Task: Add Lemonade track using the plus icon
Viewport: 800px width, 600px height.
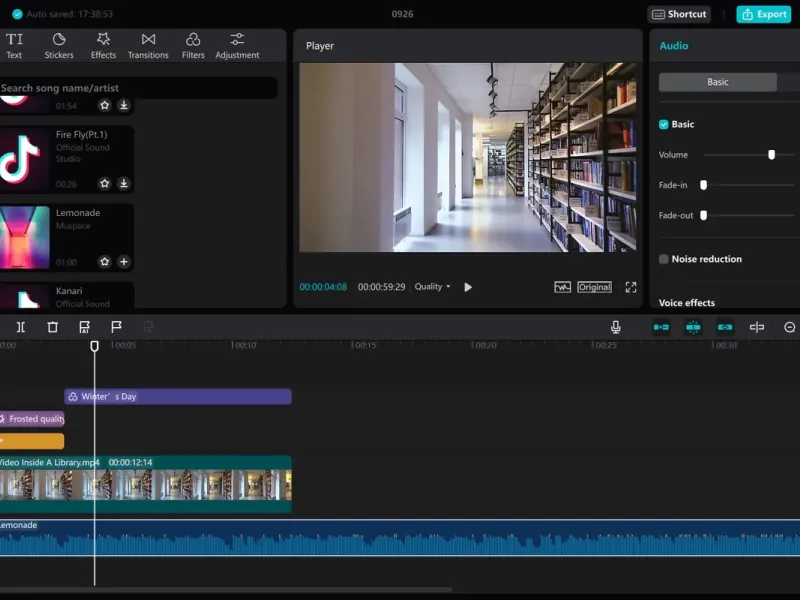Action: click(124, 262)
